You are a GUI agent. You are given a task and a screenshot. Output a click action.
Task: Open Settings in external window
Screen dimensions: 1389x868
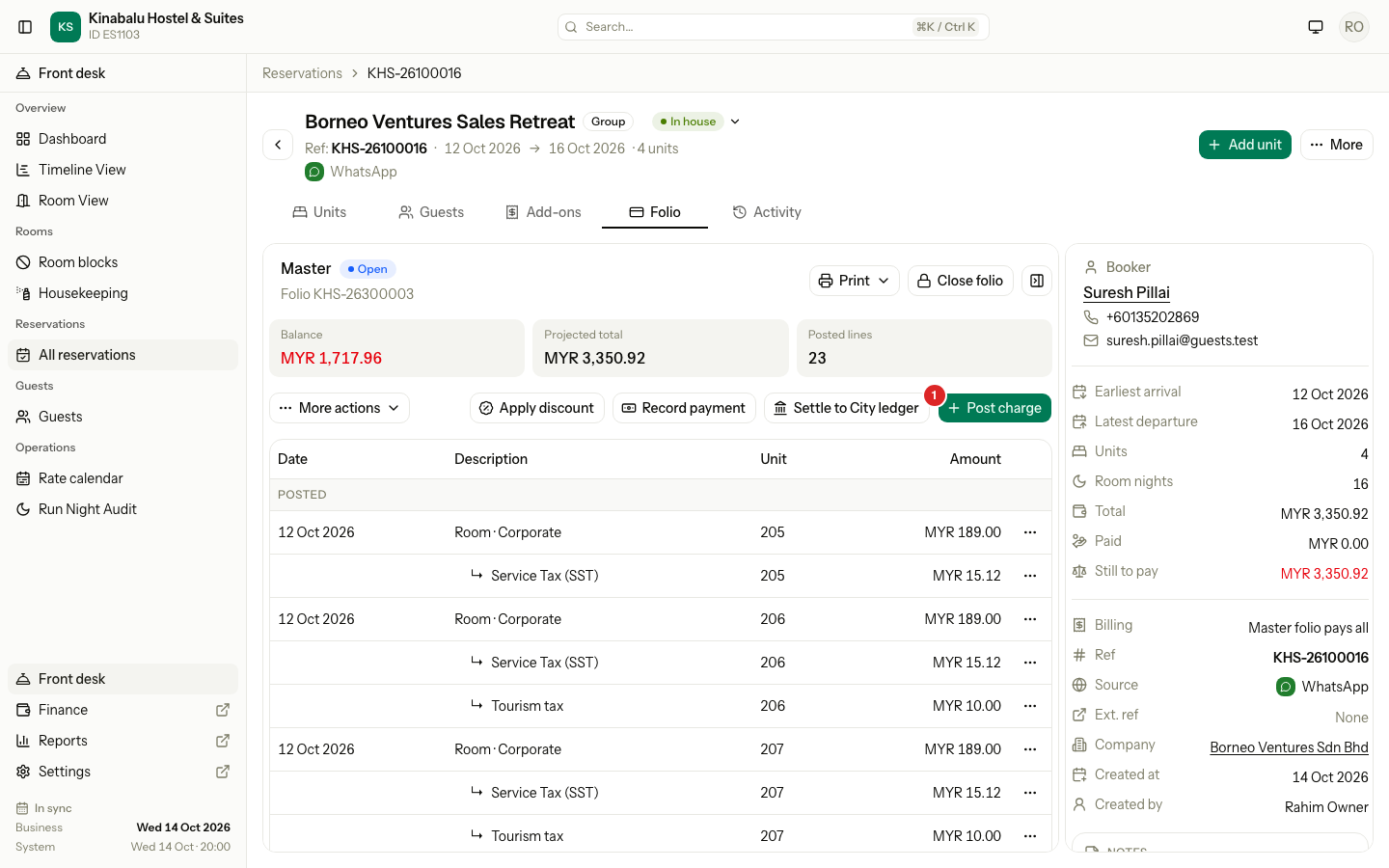coord(223,772)
